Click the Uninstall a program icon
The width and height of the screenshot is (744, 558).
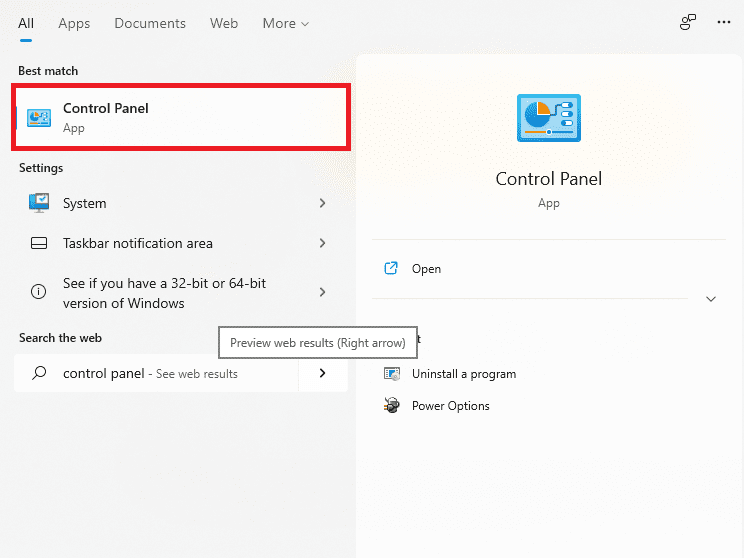[x=392, y=374]
